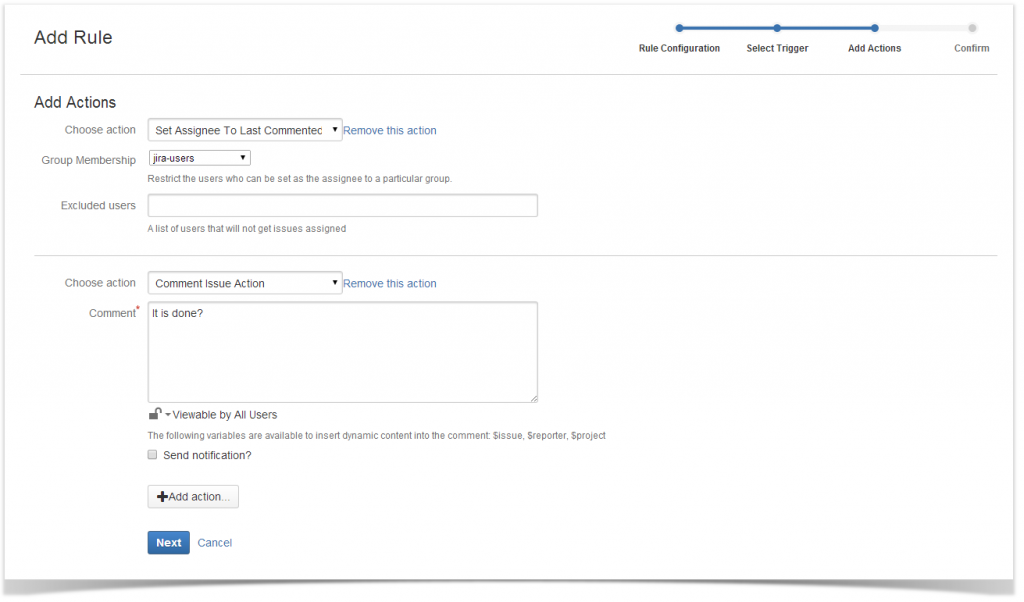Click the Add Actions progress dot
The image size is (1024, 602).
(x=874, y=28)
